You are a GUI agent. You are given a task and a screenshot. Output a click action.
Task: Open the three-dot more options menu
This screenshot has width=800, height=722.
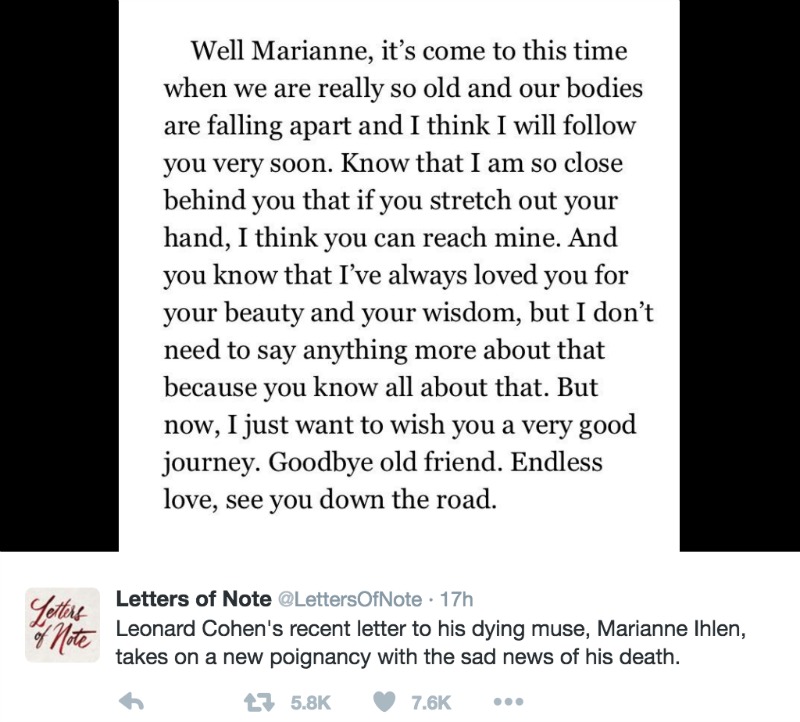pos(509,702)
